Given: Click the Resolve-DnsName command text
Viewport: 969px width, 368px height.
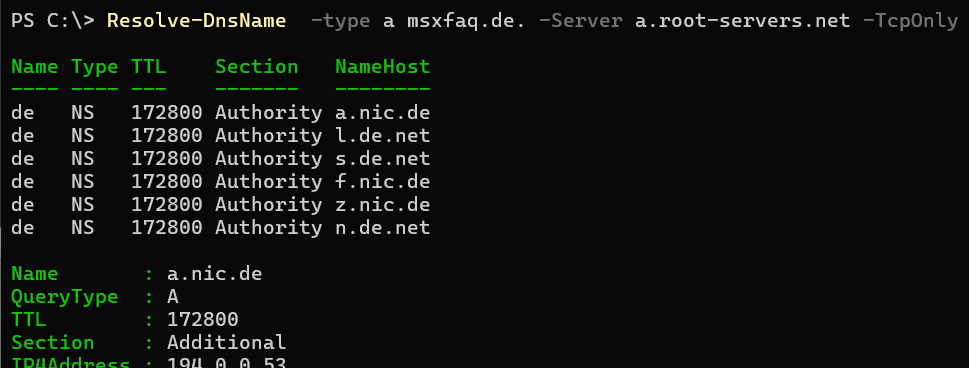Looking at the screenshot, I should (x=197, y=21).
